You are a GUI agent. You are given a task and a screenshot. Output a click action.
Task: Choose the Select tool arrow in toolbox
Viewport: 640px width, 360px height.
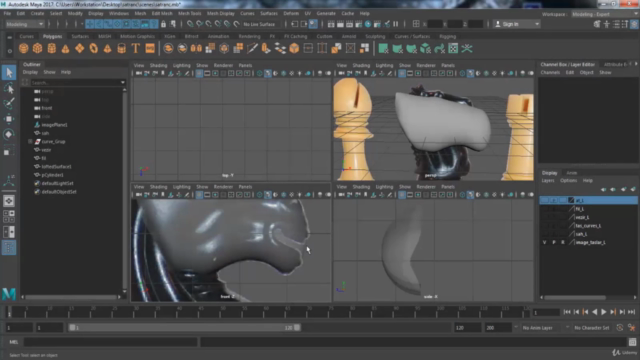point(9,73)
